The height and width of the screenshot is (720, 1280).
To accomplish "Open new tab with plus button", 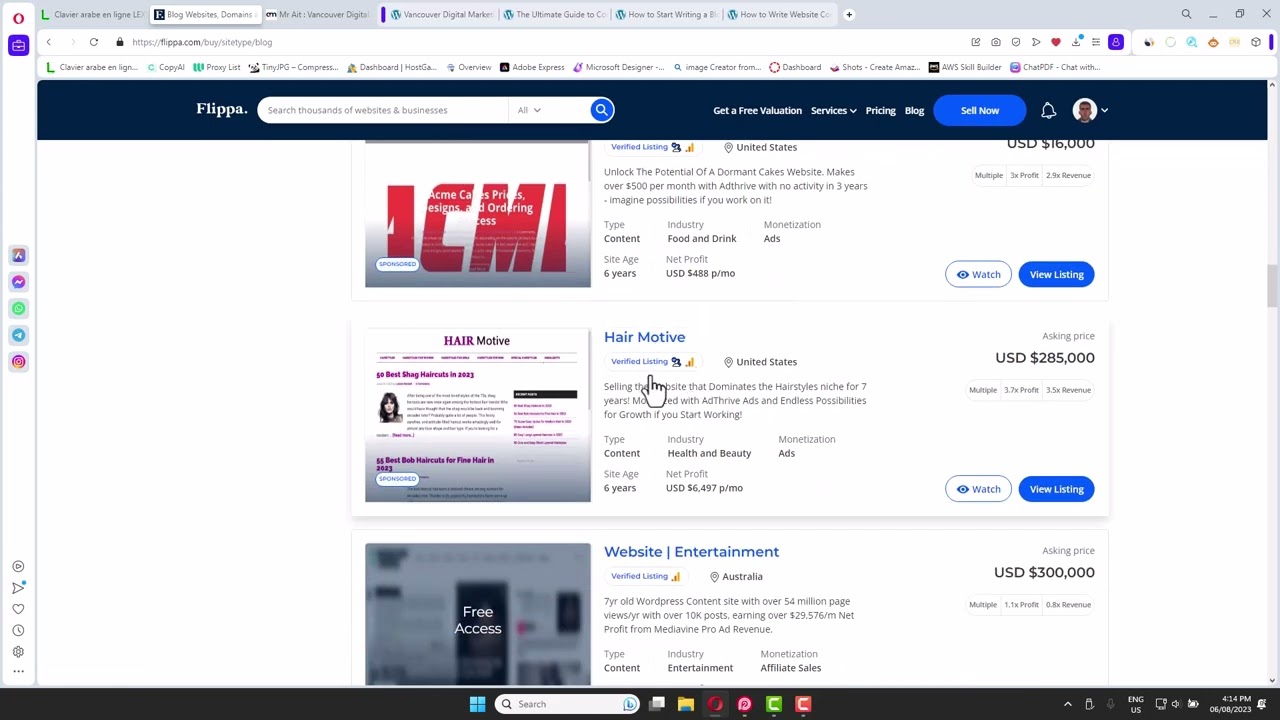I will point(849,14).
